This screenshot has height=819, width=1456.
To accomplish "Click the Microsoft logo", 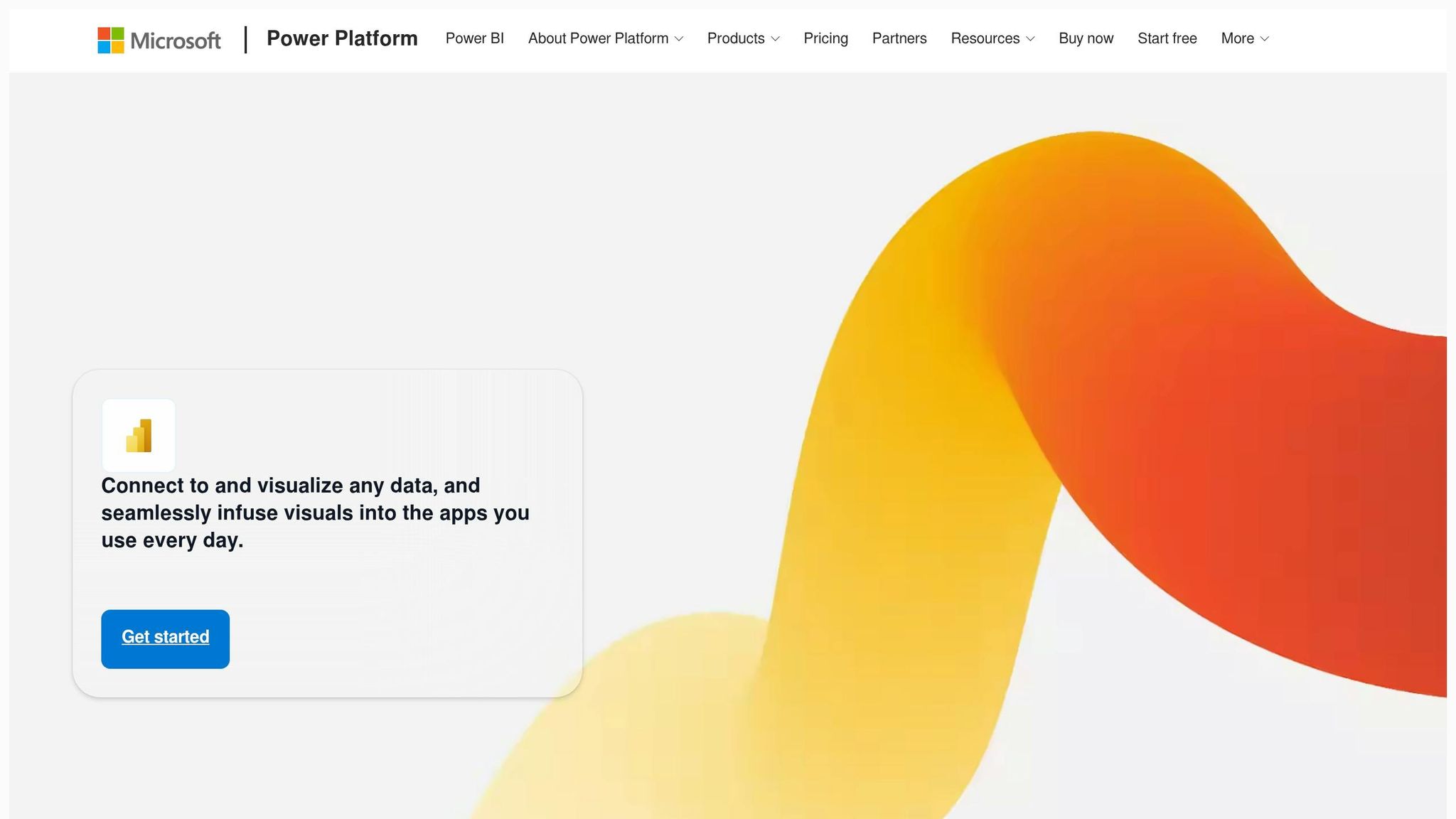I will (x=159, y=40).
